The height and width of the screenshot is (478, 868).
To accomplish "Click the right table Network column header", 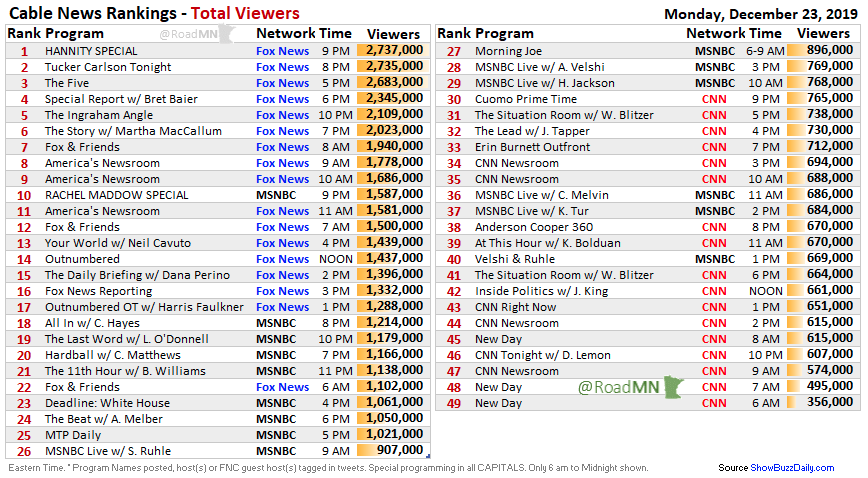I will (x=715, y=34).
